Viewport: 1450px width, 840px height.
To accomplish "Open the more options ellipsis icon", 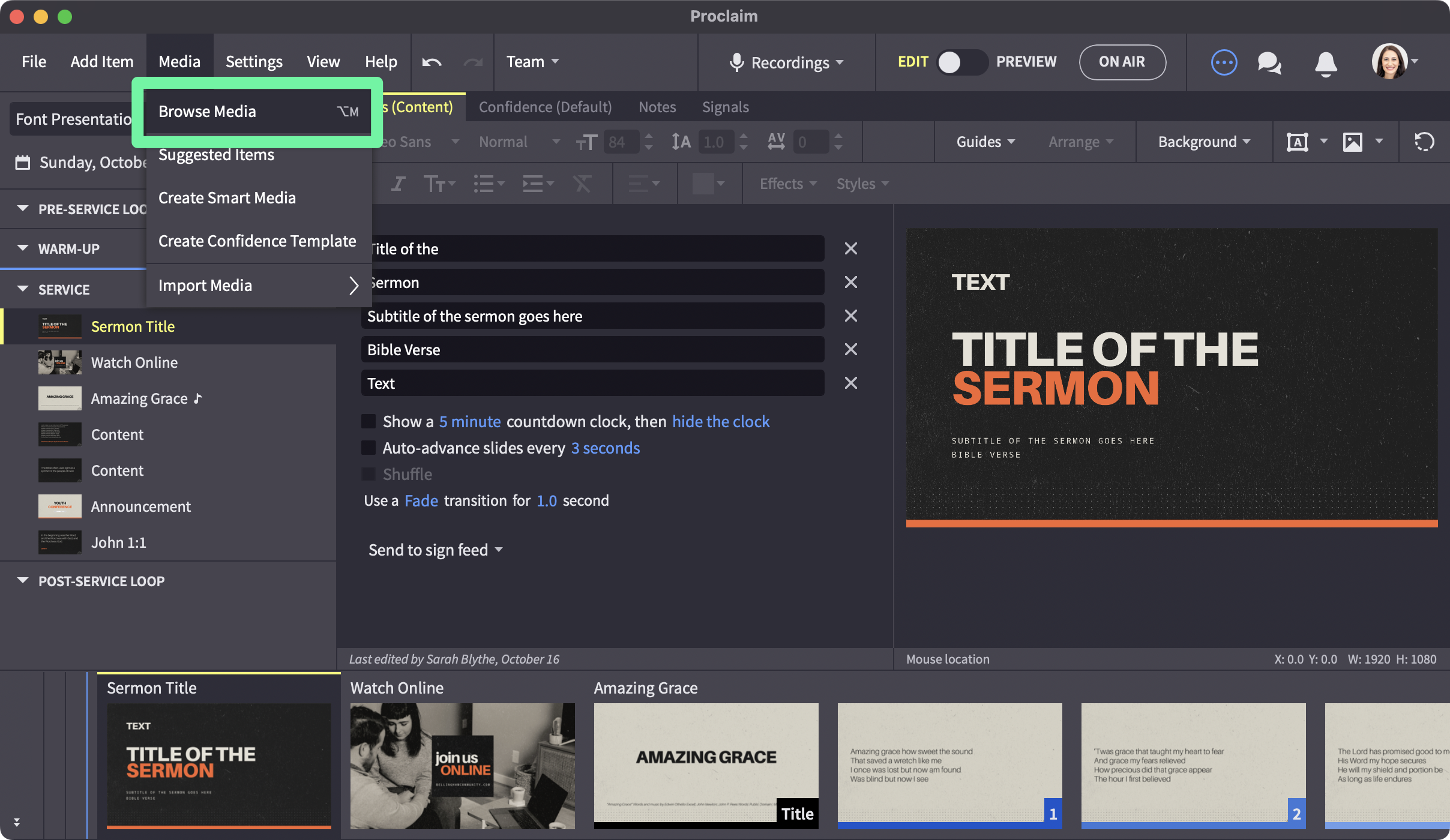I will click(1224, 62).
